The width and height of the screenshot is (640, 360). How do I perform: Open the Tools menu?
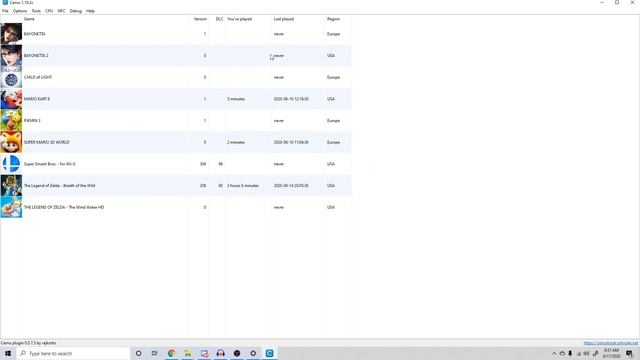36,11
